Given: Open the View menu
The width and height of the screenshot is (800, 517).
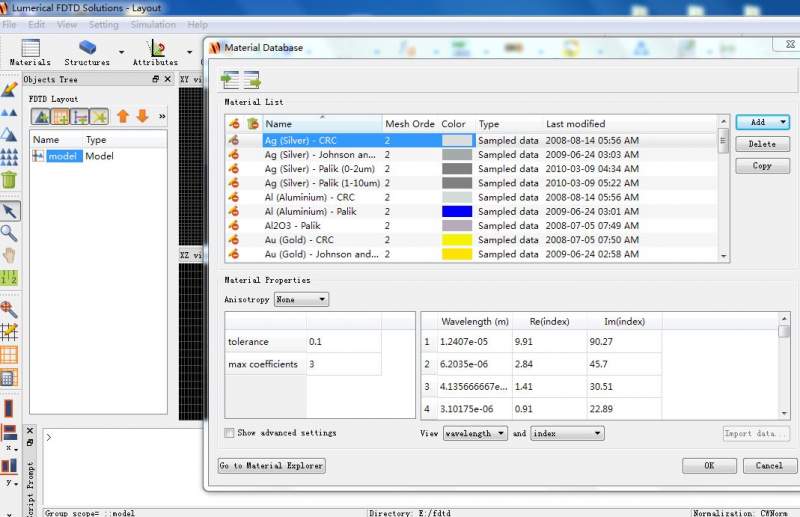Looking at the screenshot, I should point(67,24).
